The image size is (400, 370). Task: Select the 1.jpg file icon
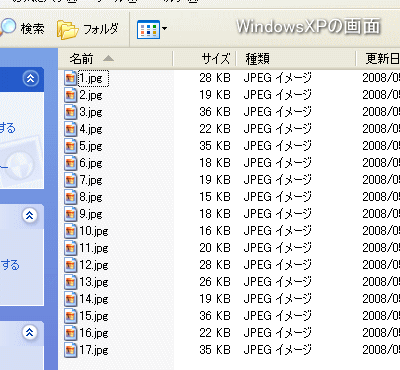70,78
